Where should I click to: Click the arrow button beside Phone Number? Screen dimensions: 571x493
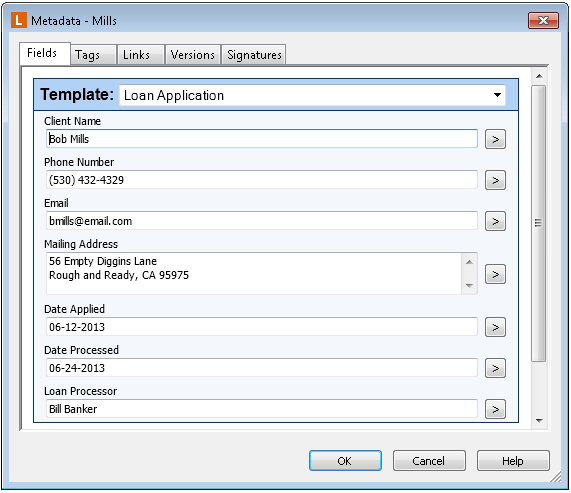click(x=495, y=180)
